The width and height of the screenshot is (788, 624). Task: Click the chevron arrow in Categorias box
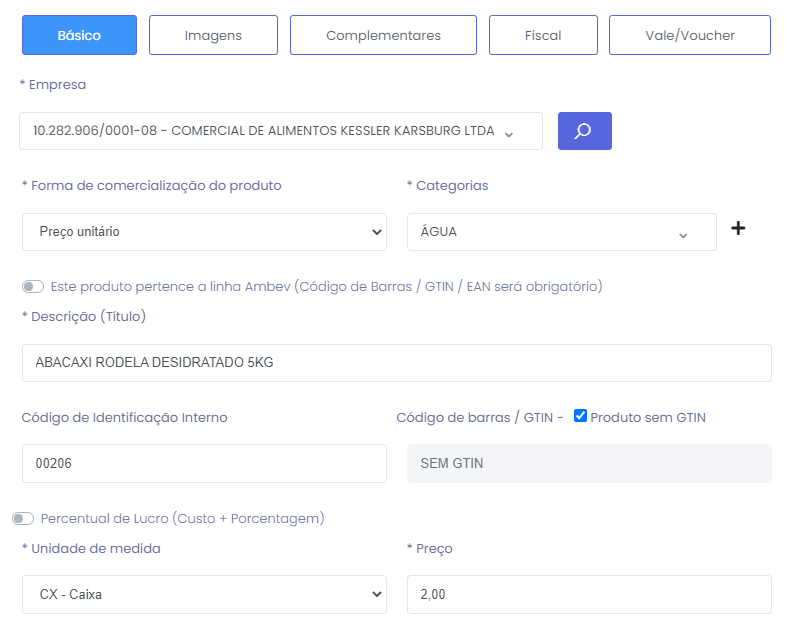click(683, 234)
